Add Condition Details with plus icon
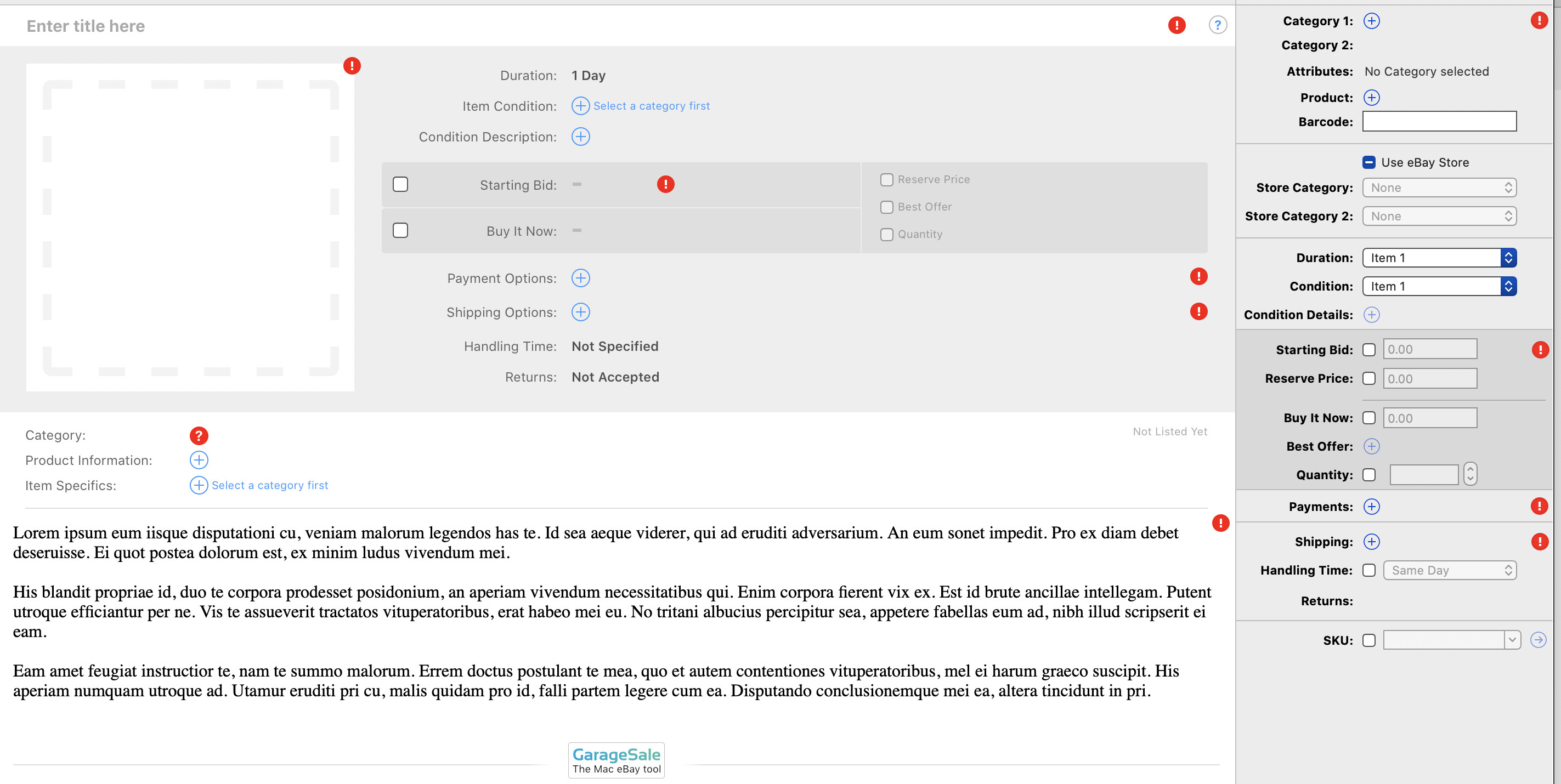Image resolution: width=1561 pixels, height=784 pixels. (1371, 315)
